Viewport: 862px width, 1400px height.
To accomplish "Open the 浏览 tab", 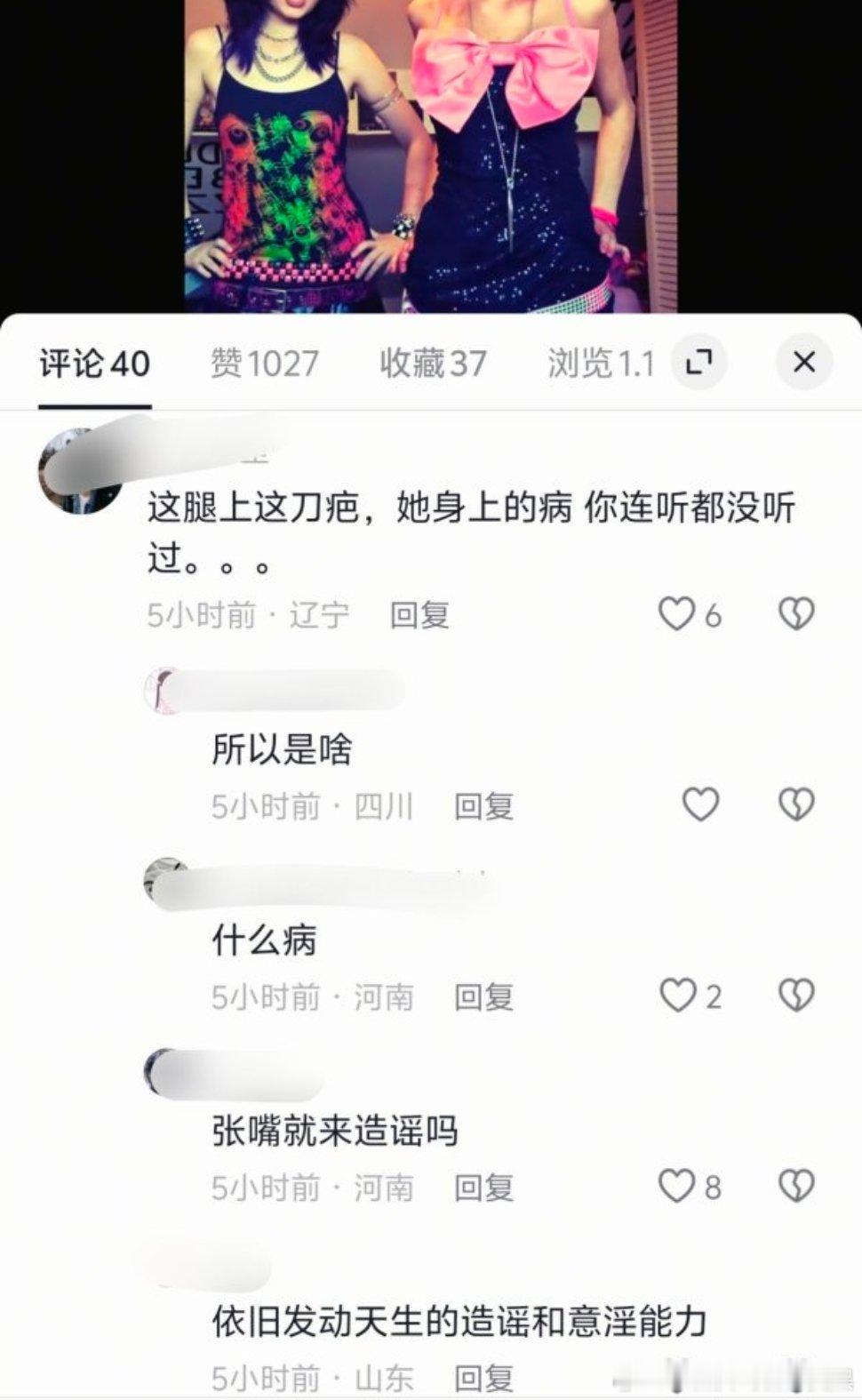I will (x=601, y=364).
